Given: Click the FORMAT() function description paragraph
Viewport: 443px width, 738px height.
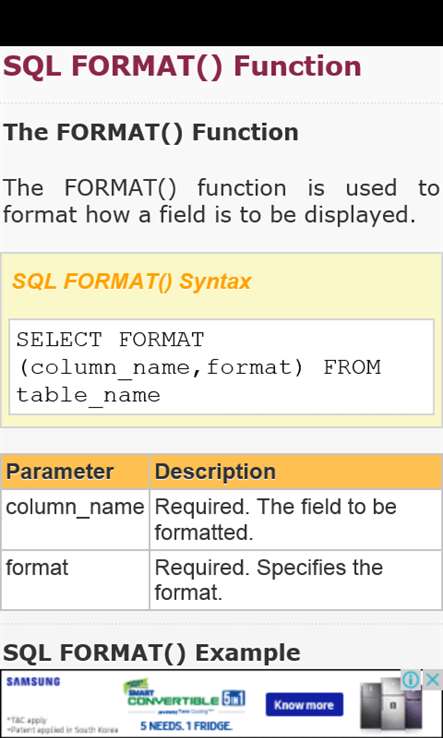Looking at the screenshot, I should pos(221,201).
